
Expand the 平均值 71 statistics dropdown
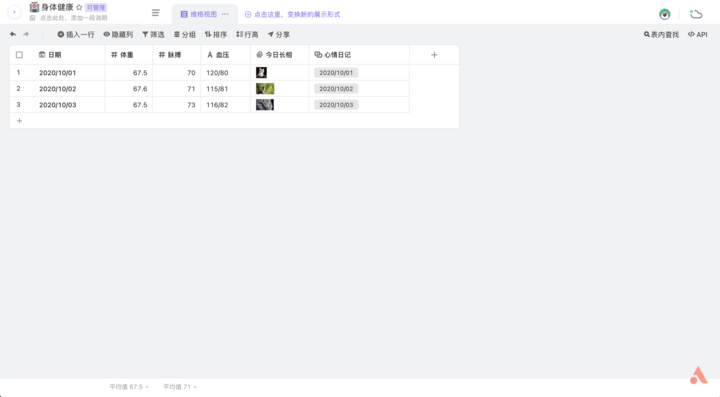coord(180,387)
